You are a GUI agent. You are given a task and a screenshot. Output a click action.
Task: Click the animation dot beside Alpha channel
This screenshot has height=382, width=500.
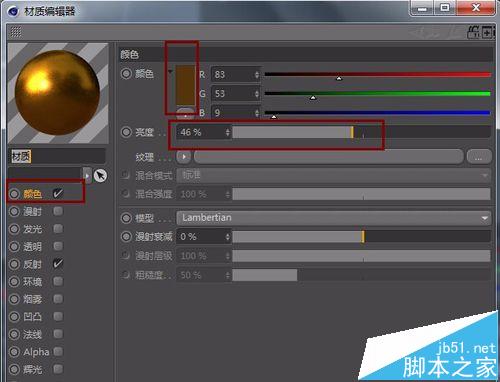point(14,352)
